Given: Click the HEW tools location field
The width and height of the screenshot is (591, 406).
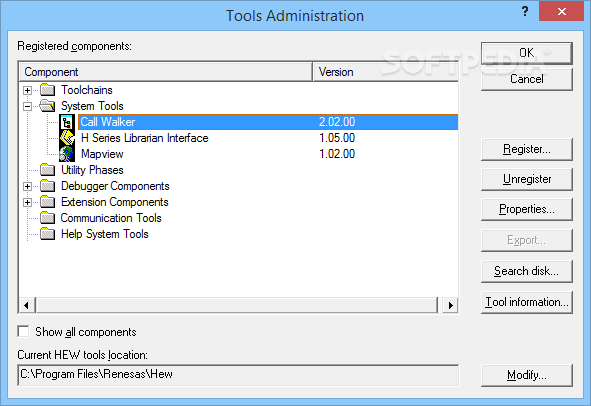Looking at the screenshot, I should (x=238, y=375).
